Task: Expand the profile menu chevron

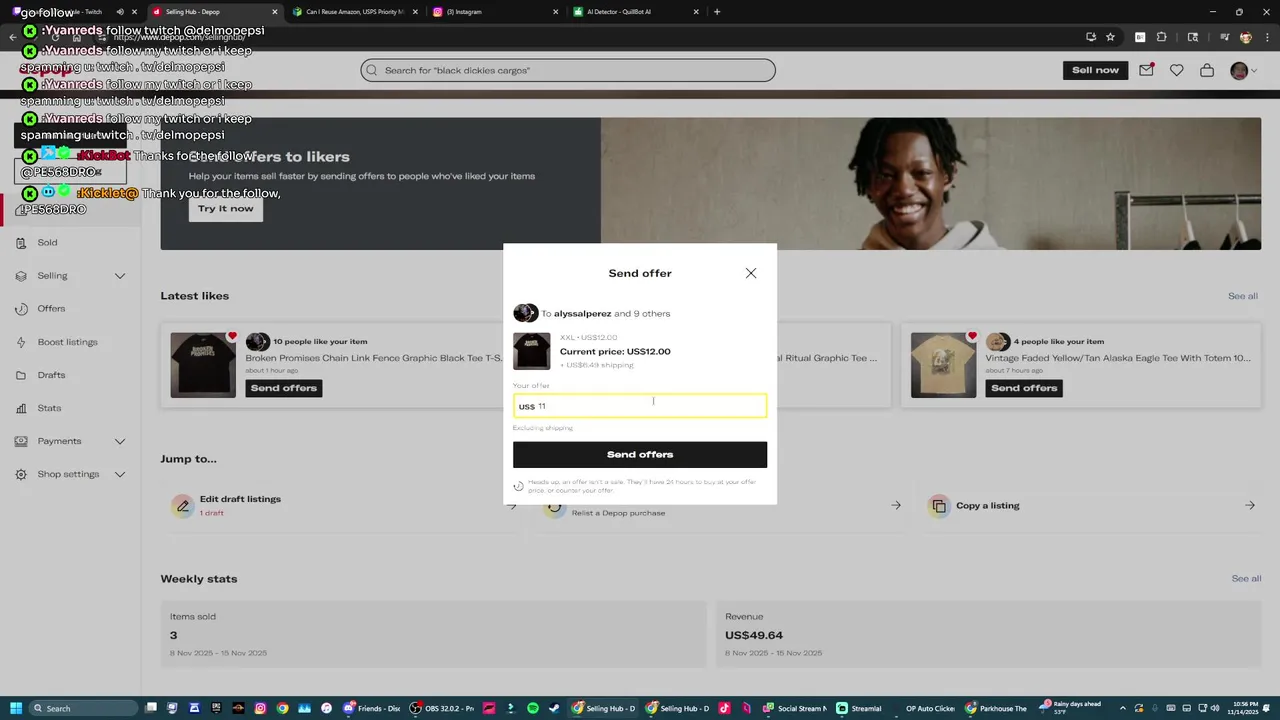Action: point(1254,71)
